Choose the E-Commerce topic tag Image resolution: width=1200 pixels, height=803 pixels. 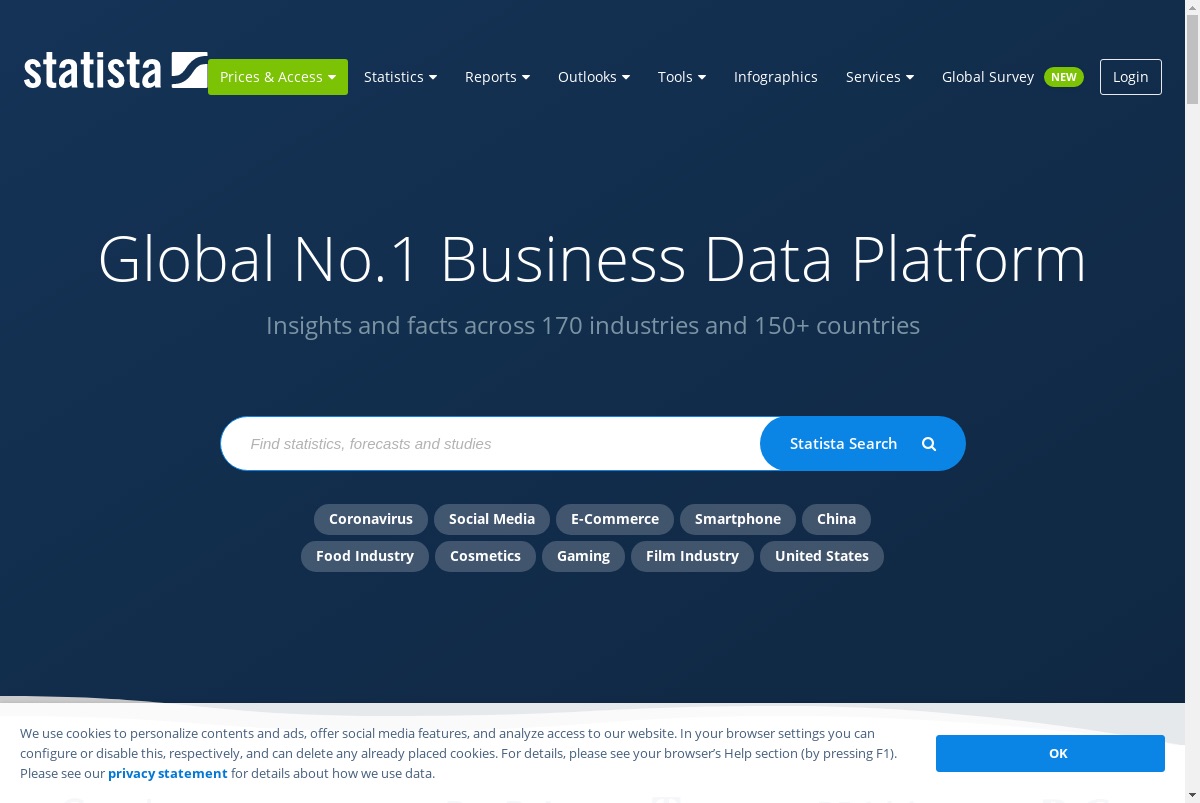[615, 519]
